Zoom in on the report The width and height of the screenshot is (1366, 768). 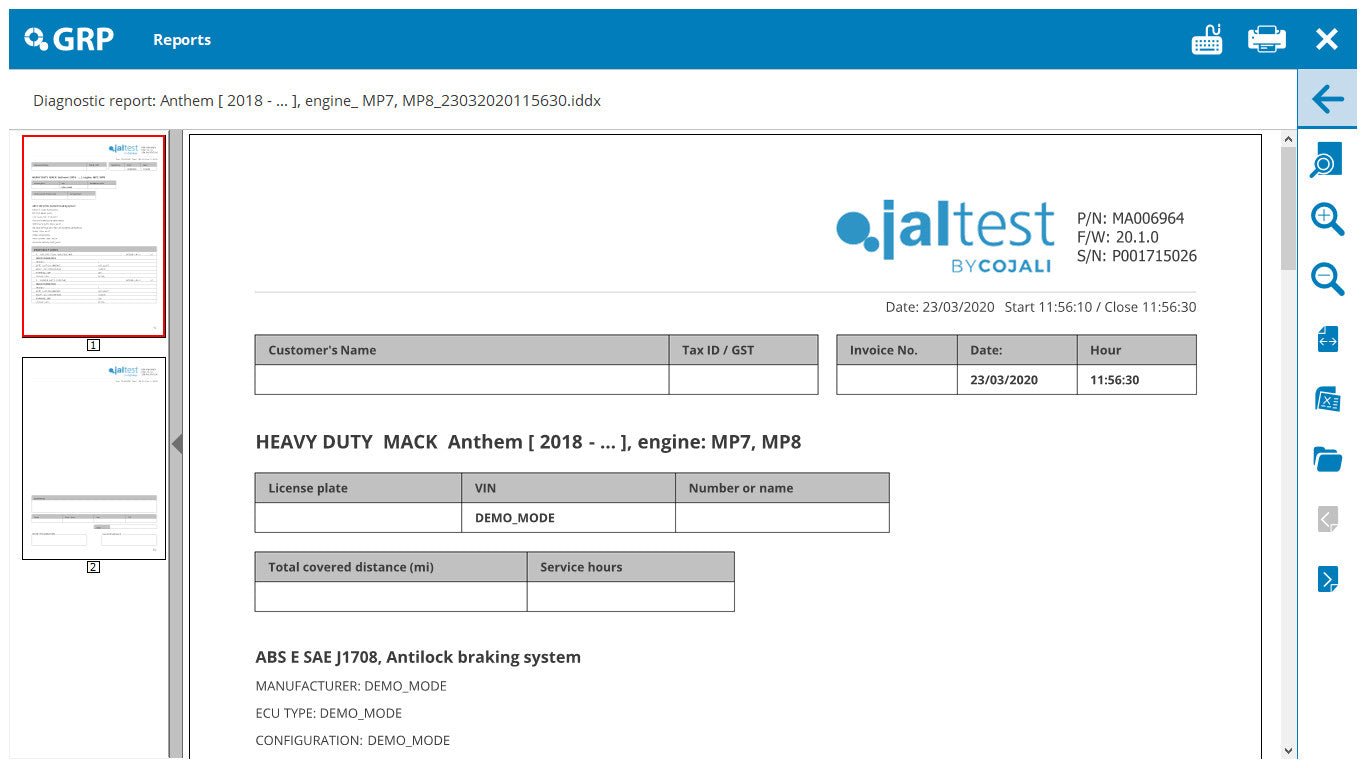1328,220
